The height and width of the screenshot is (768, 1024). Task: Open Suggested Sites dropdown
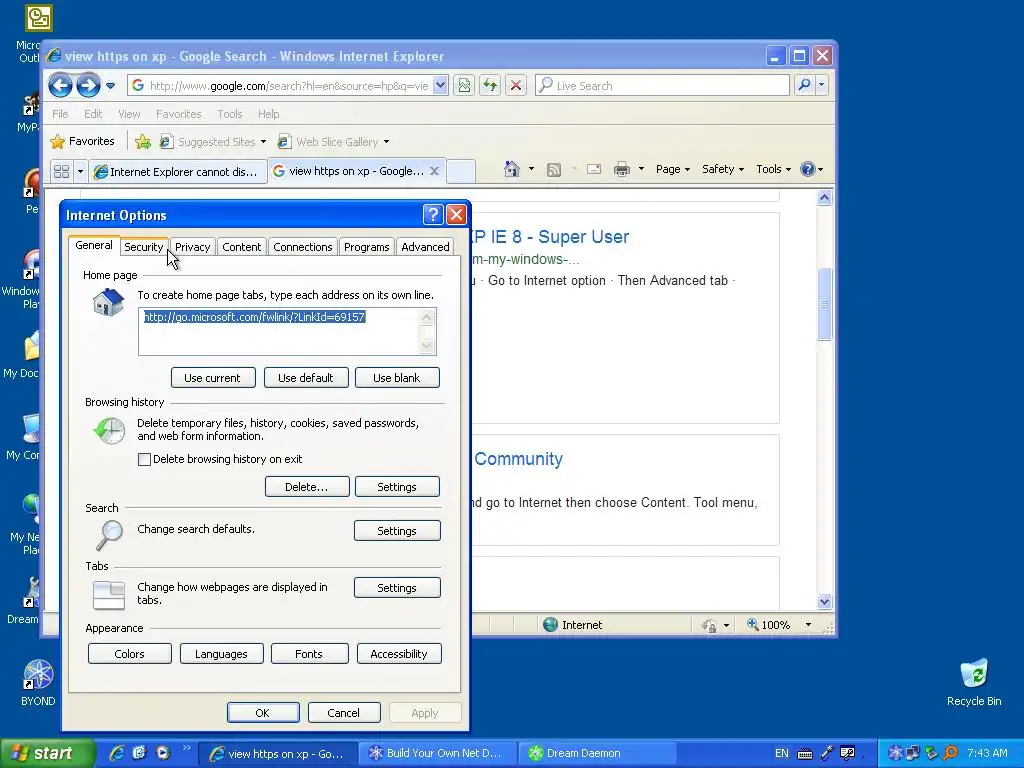[213, 142]
